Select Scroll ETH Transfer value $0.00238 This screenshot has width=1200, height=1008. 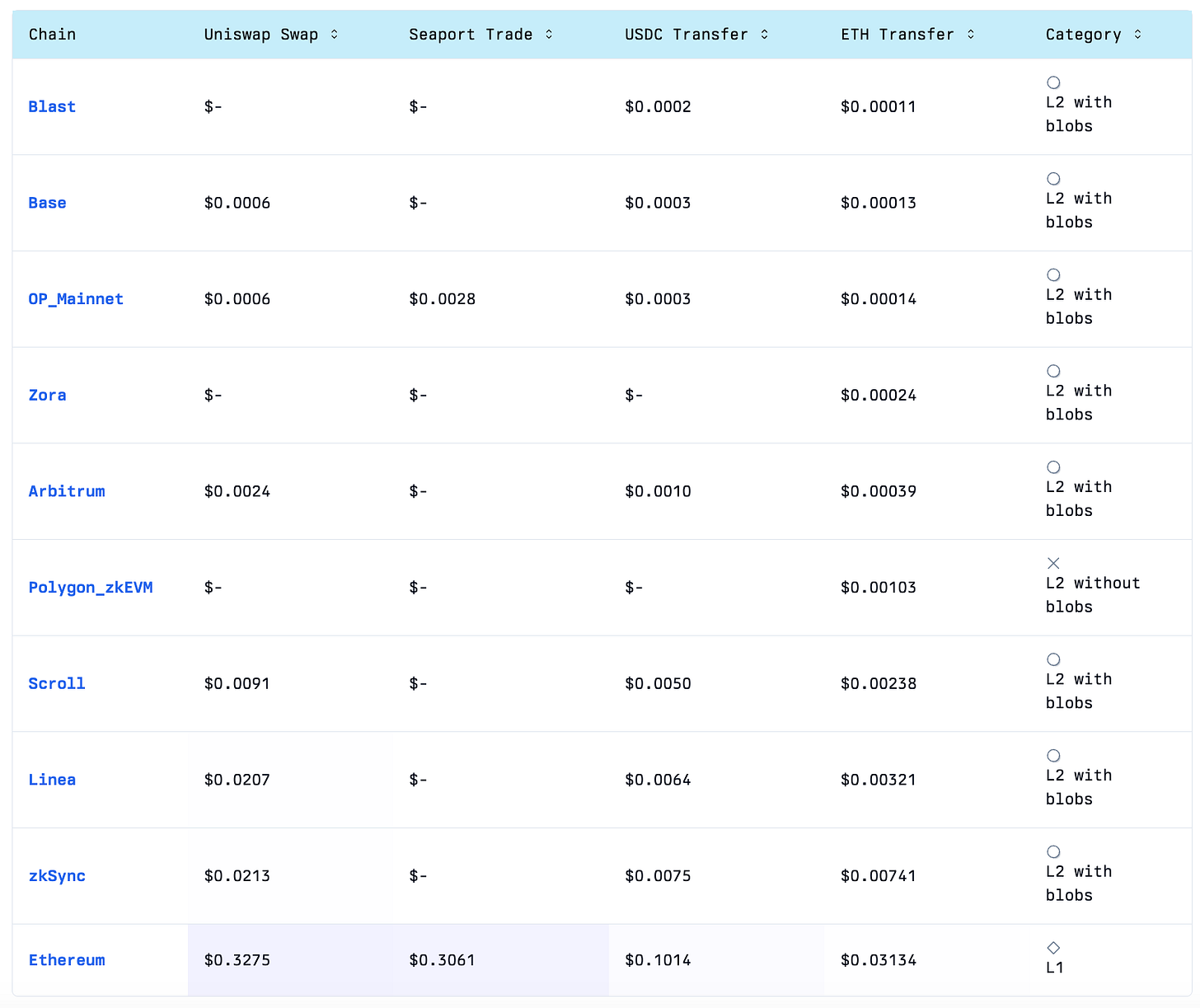coord(879,683)
